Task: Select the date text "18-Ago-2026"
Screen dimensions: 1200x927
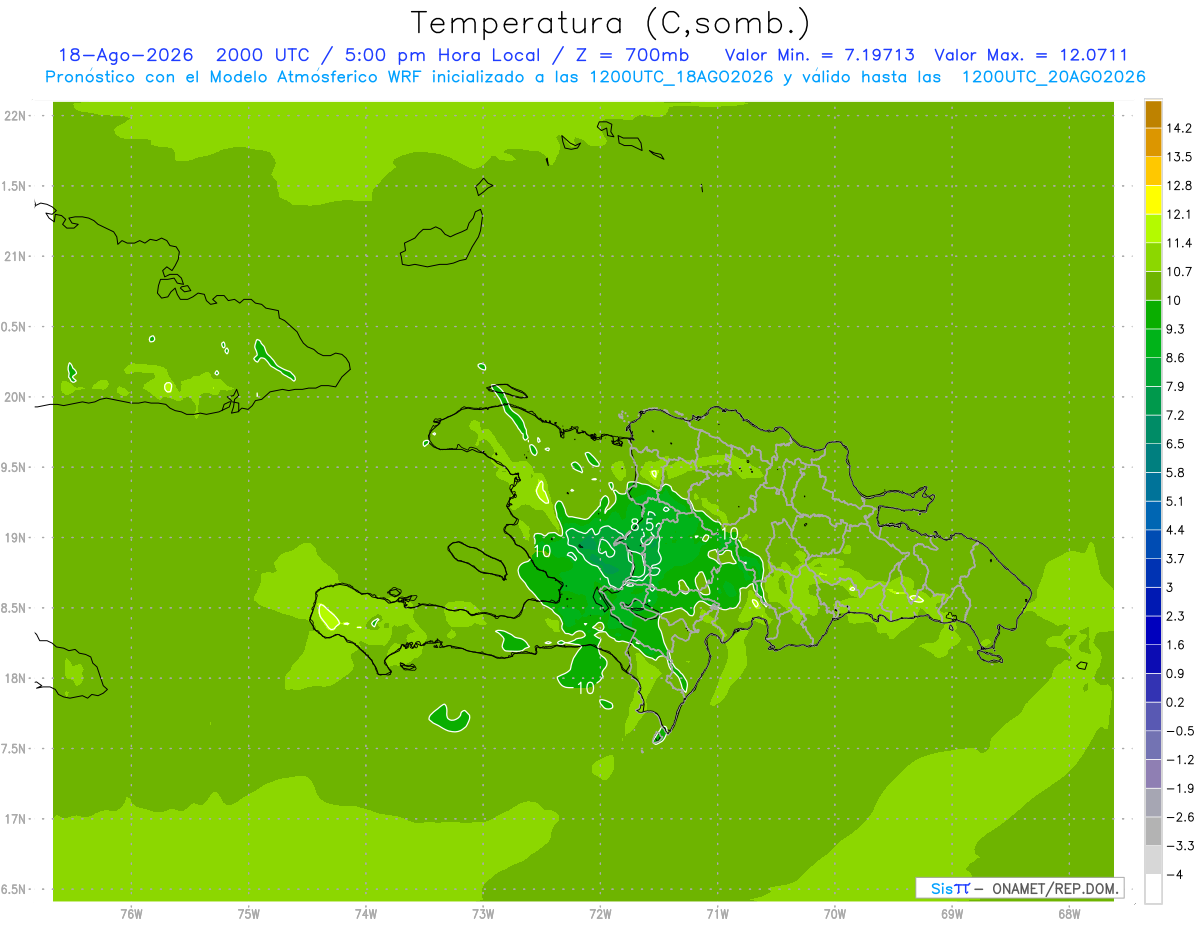Action: point(125,55)
